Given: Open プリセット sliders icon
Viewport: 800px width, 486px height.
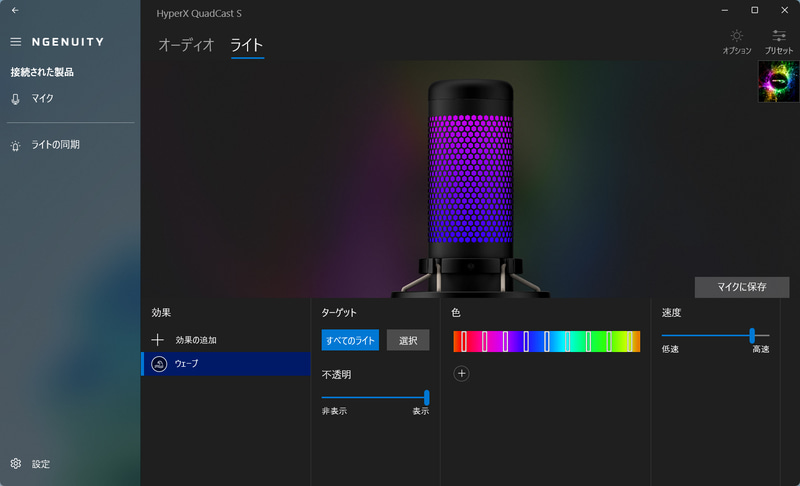Looking at the screenshot, I should (779, 36).
